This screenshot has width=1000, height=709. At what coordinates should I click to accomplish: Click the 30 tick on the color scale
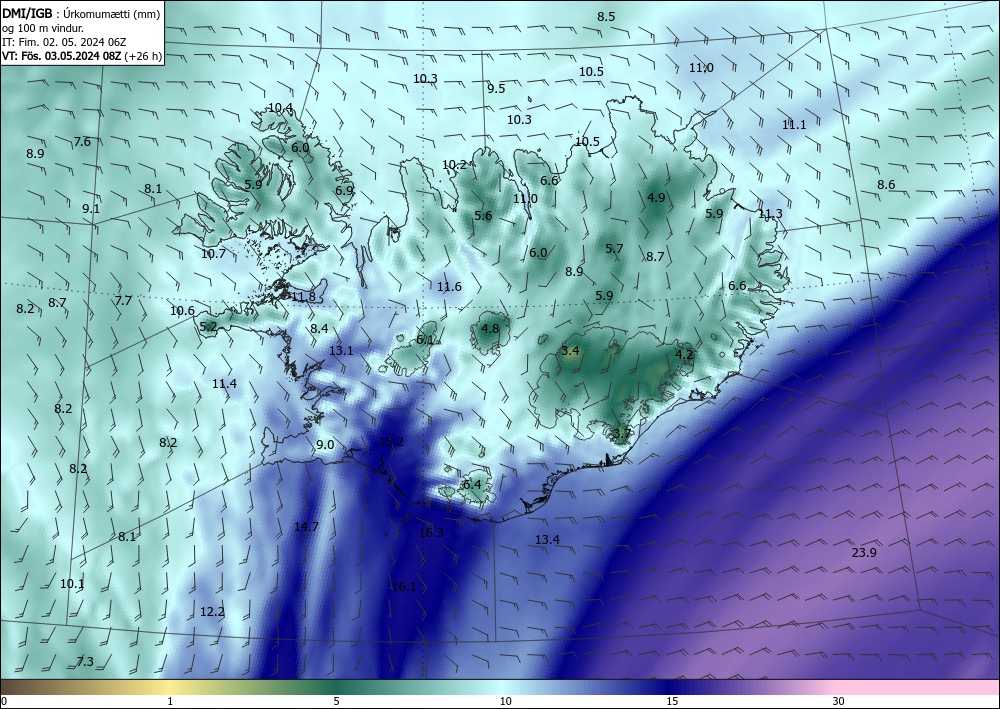coord(838,702)
